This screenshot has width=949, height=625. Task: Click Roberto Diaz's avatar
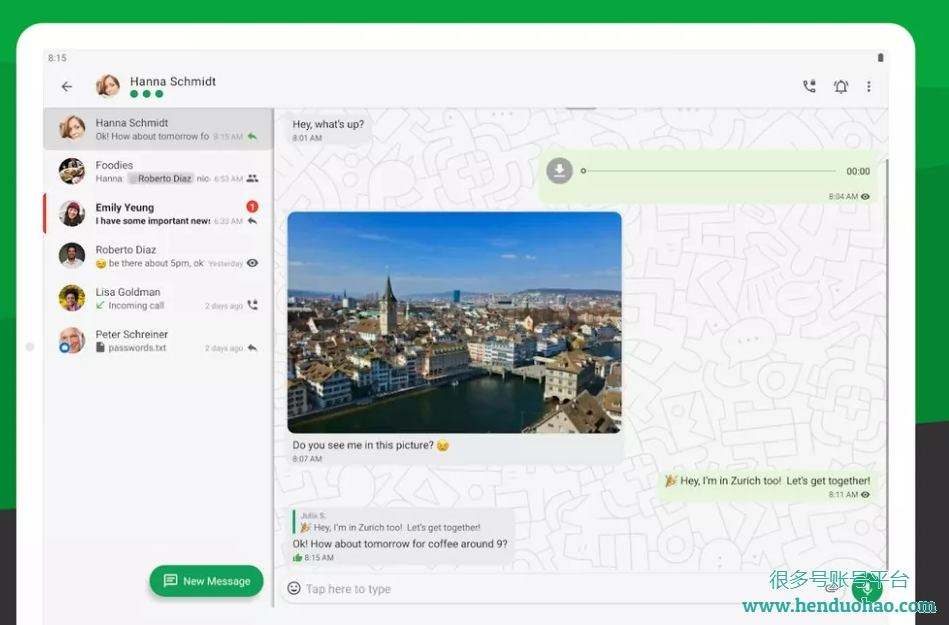pos(71,255)
